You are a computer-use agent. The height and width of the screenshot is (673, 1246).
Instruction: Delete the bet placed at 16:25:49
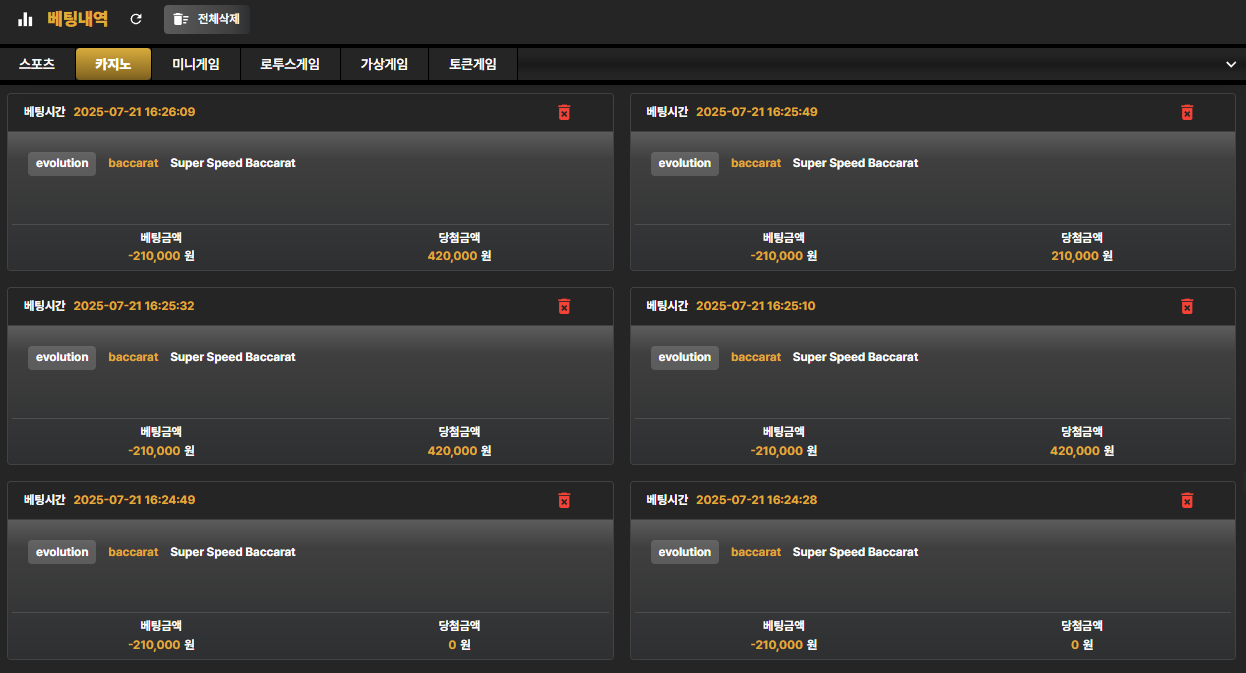pos(1187,112)
